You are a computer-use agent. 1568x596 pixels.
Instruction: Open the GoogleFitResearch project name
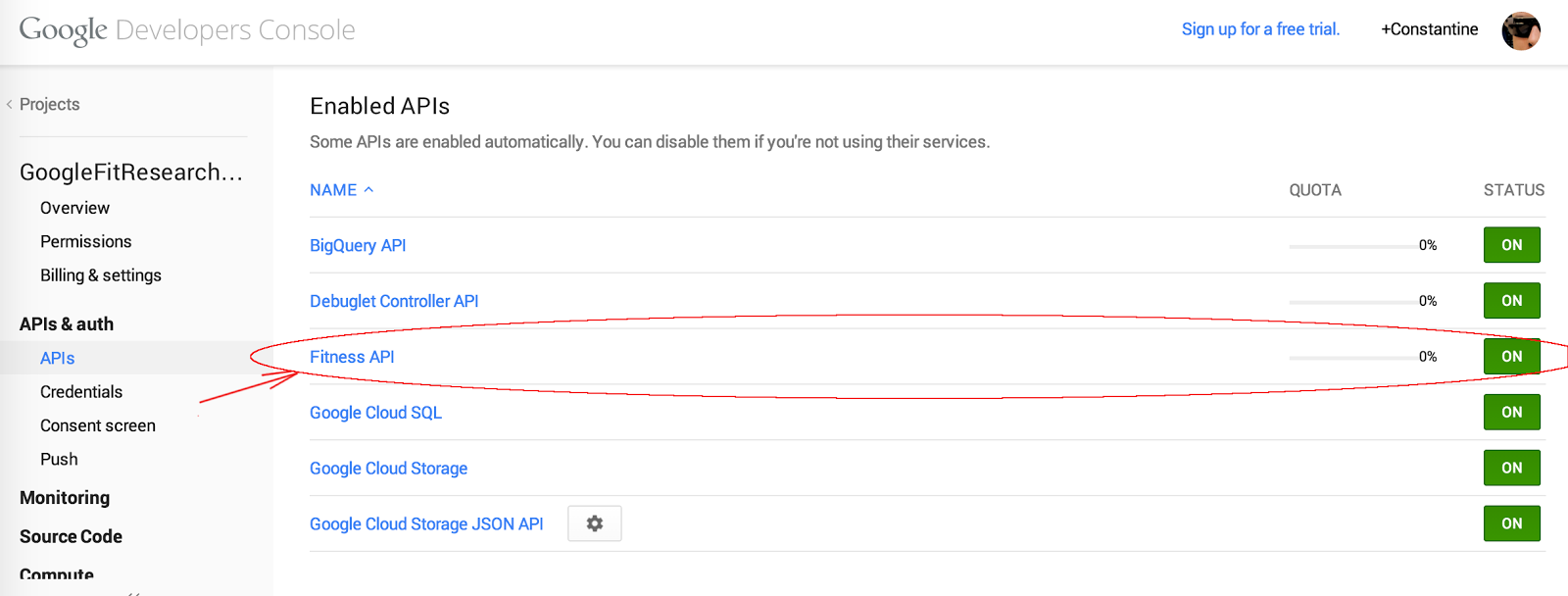[131, 172]
